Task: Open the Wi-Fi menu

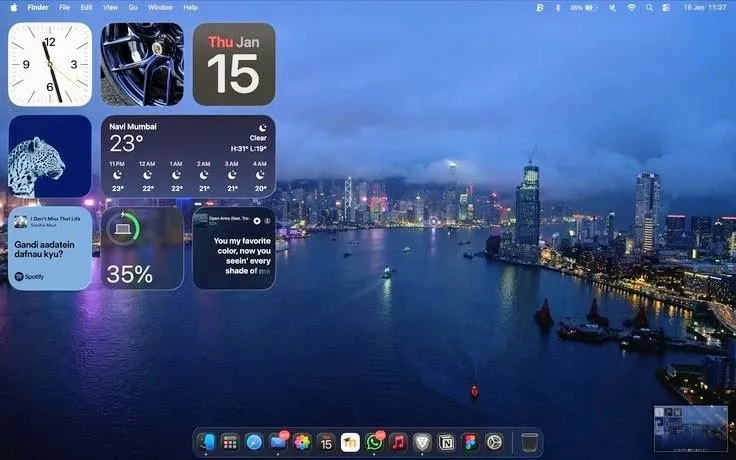Action: [631, 8]
